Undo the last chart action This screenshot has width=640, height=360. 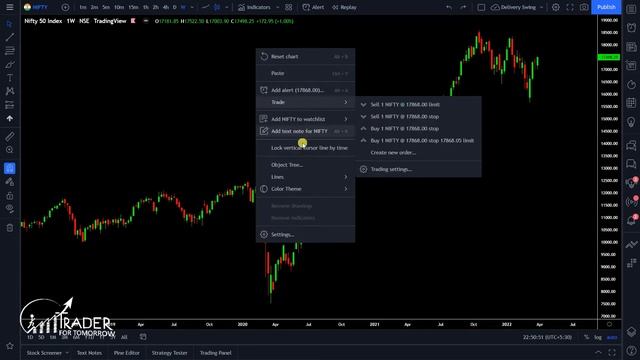click(x=449, y=7)
